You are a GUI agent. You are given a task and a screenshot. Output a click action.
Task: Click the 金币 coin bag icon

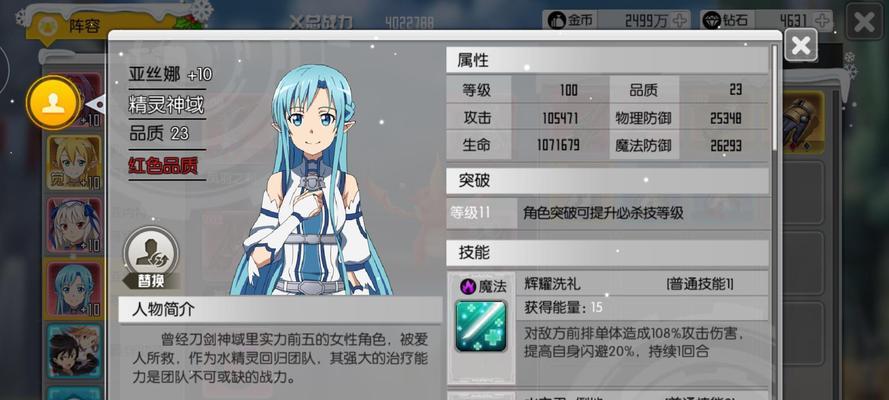(557, 20)
